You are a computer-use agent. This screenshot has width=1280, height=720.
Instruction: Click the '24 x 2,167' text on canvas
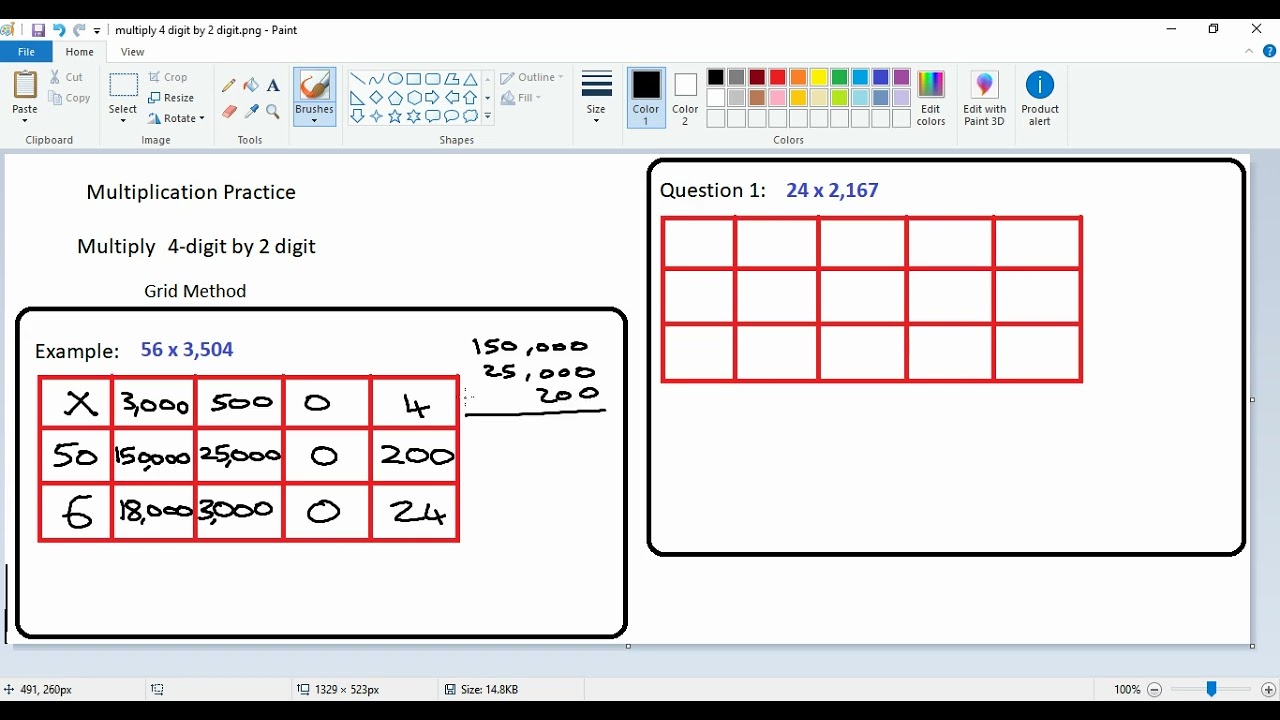coord(832,190)
